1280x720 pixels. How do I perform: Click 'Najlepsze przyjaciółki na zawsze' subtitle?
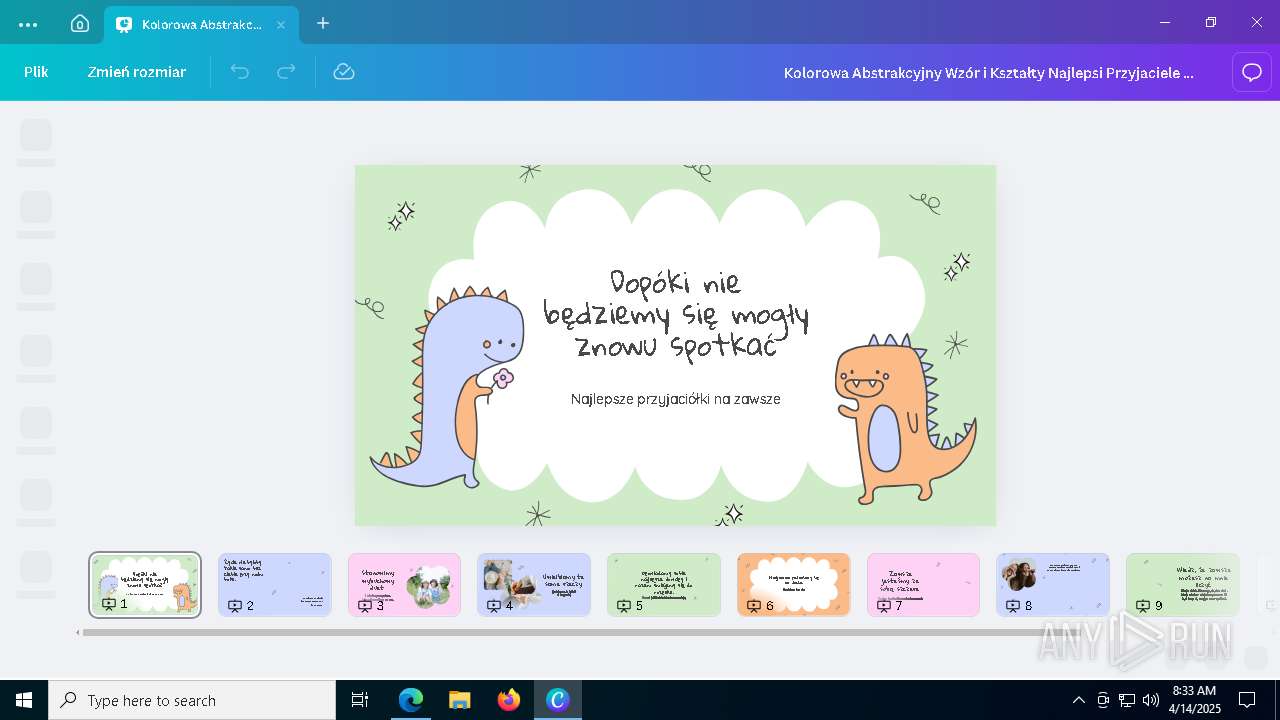pyautogui.click(x=676, y=399)
